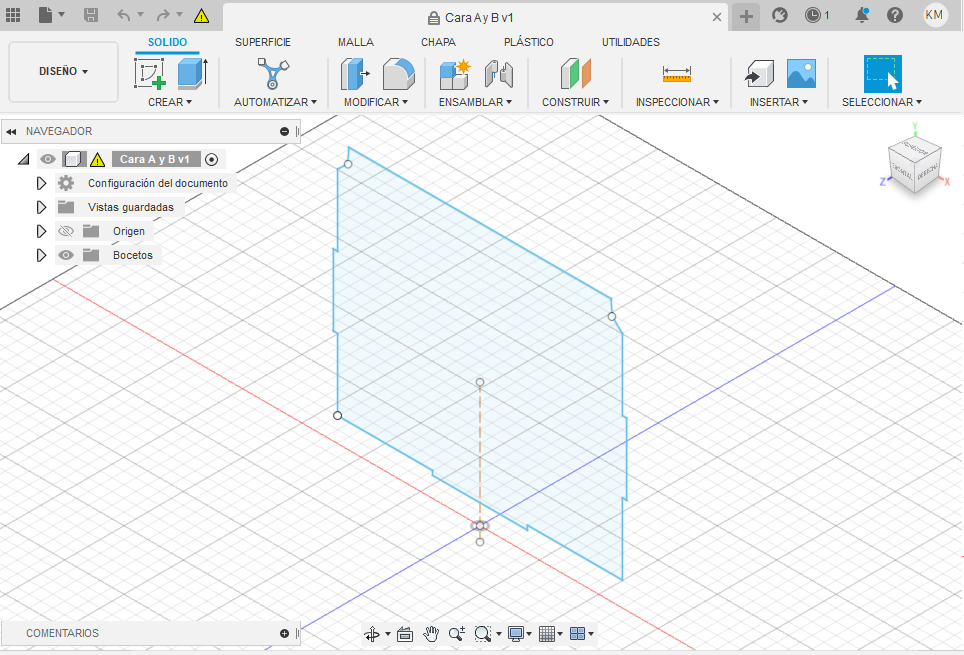The height and width of the screenshot is (655, 964).
Task: Open the notifications bell
Action: click(x=862, y=15)
